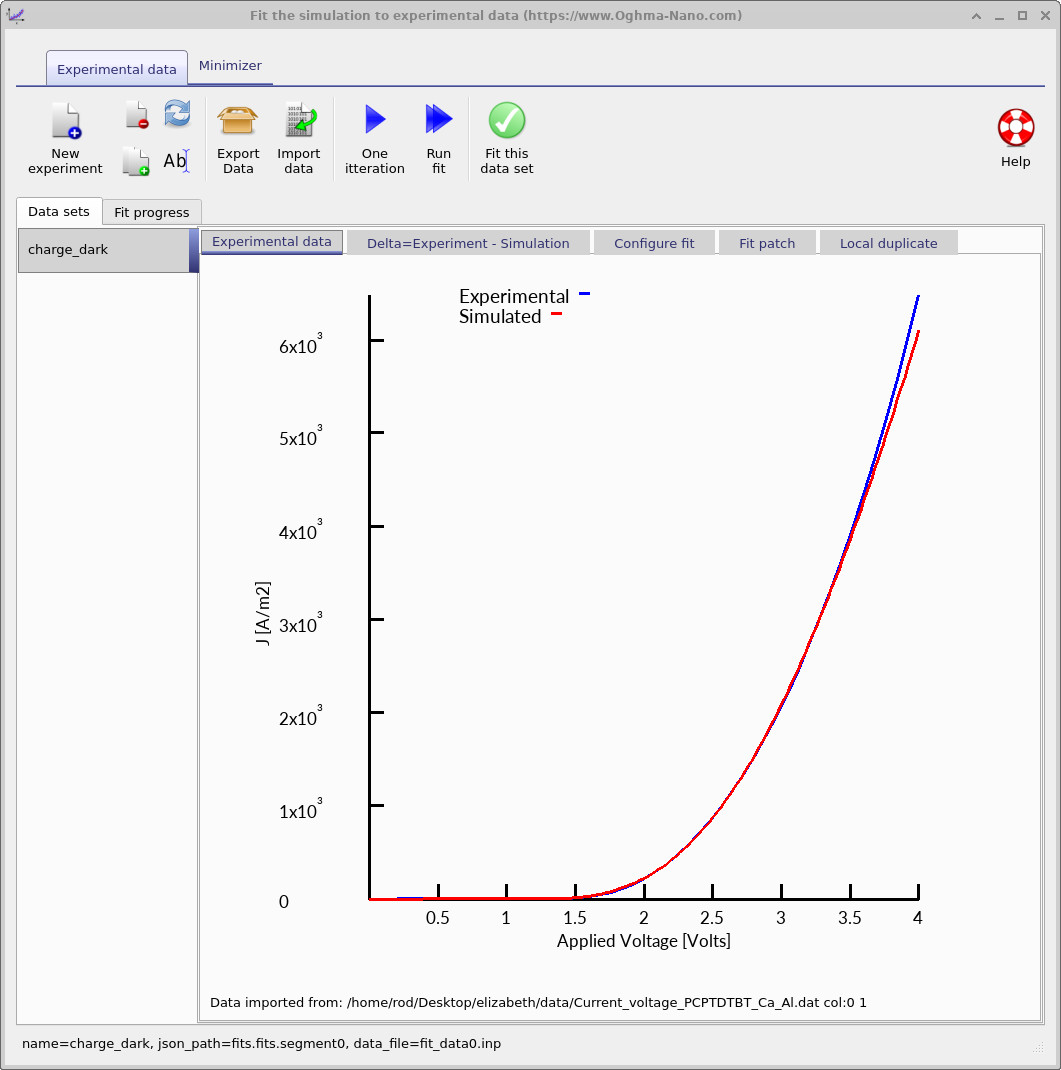This screenshot has width=1061, height=1070.
Task: View the Fit patch settings
Action: point(767,242)
